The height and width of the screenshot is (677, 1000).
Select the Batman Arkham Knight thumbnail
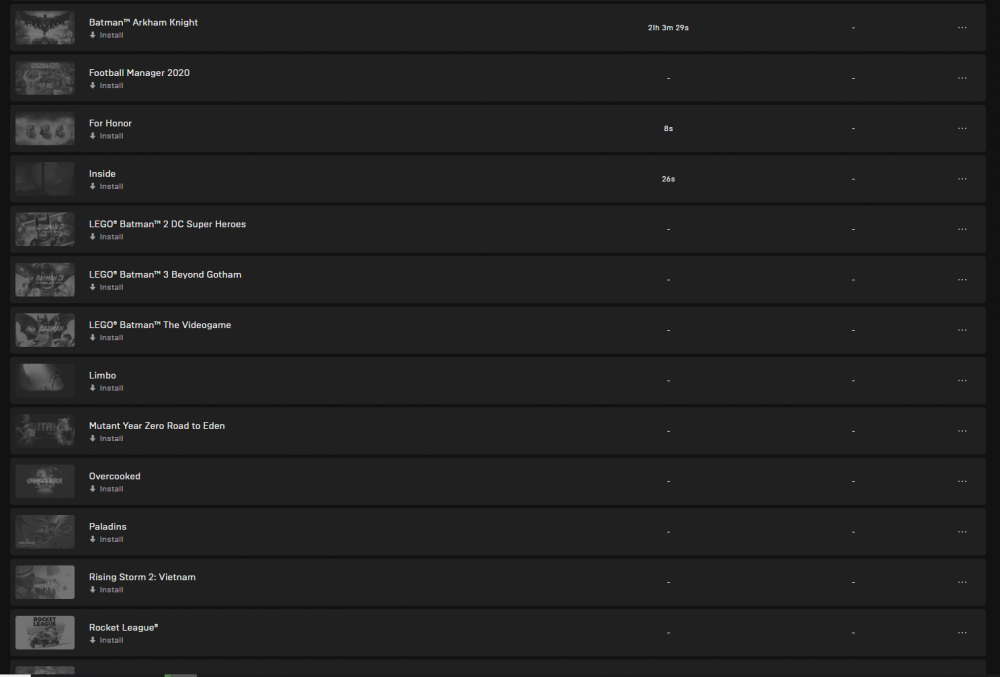45,27
